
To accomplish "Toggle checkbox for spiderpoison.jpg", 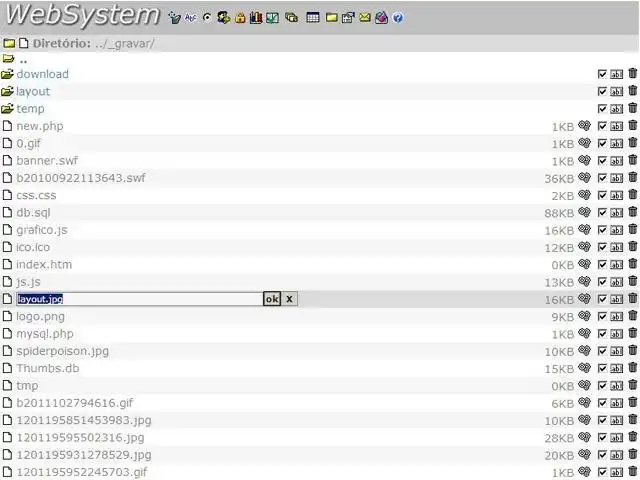I will pos(602,351).
